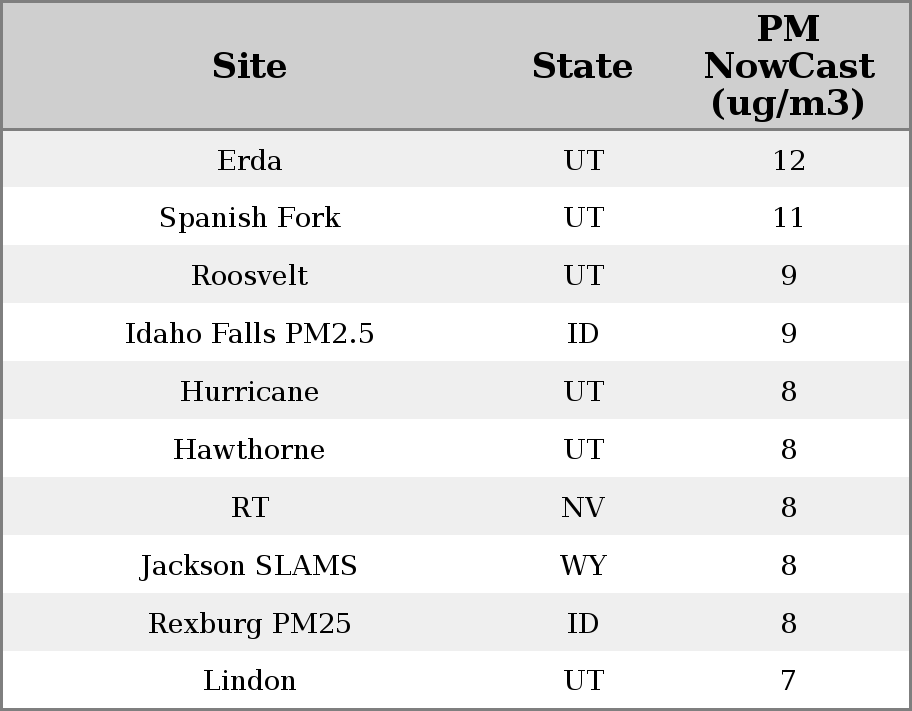
Task: Click the WY state cell
Action: click(583, 566)
